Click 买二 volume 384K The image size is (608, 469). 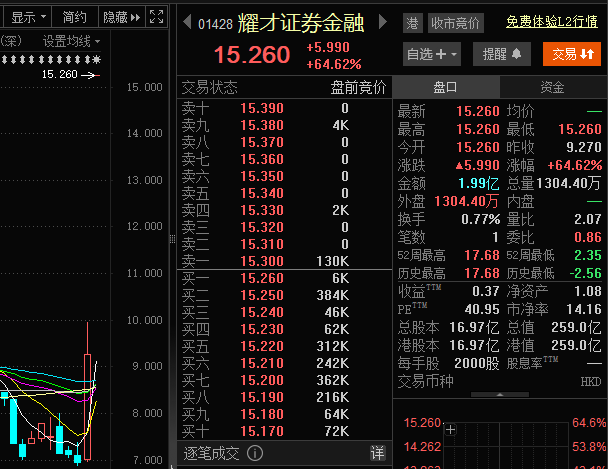[333, 295]
